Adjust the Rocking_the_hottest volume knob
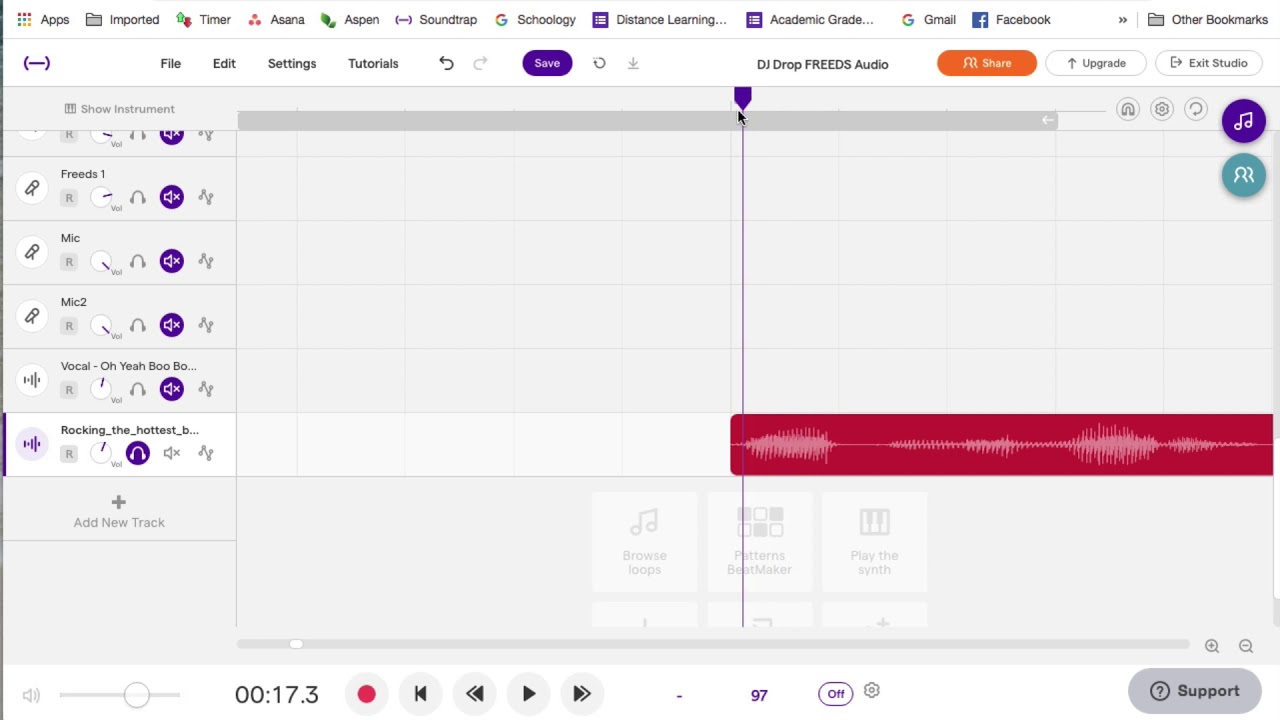Image resolution: width=1280 pixels, height=720 pixels. [102, 453]
